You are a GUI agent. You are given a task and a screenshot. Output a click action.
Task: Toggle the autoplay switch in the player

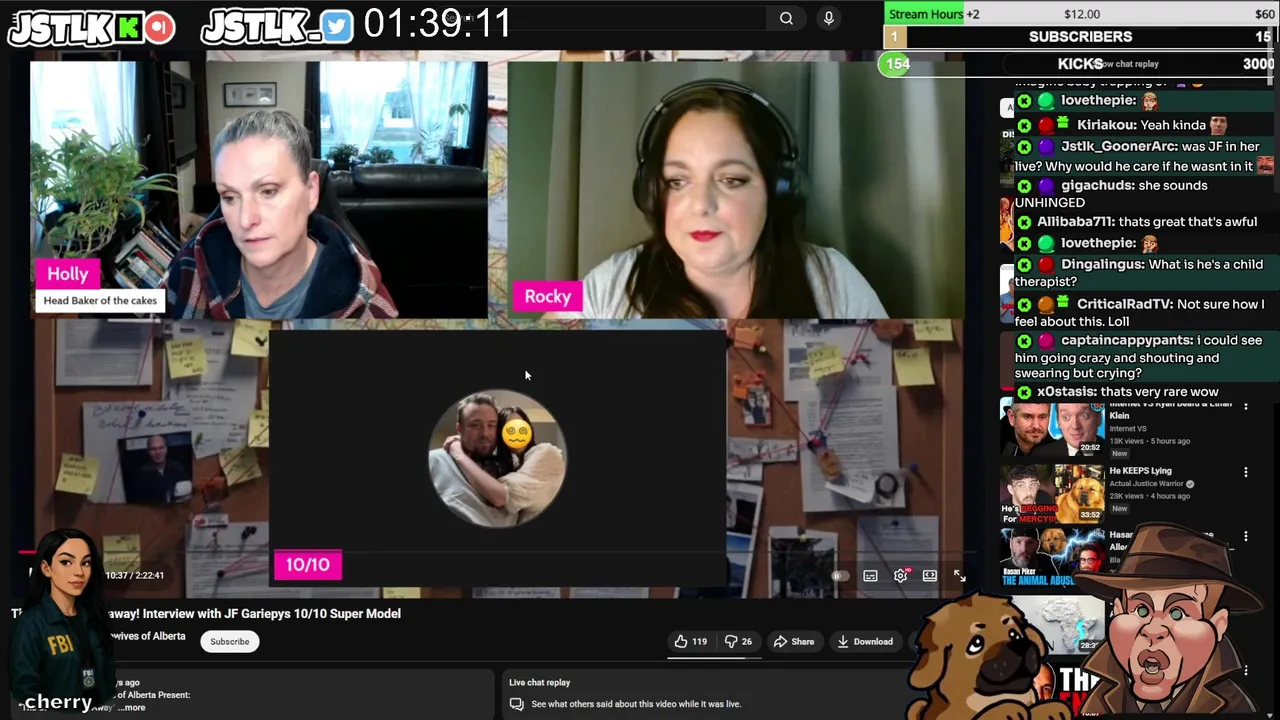839,576
